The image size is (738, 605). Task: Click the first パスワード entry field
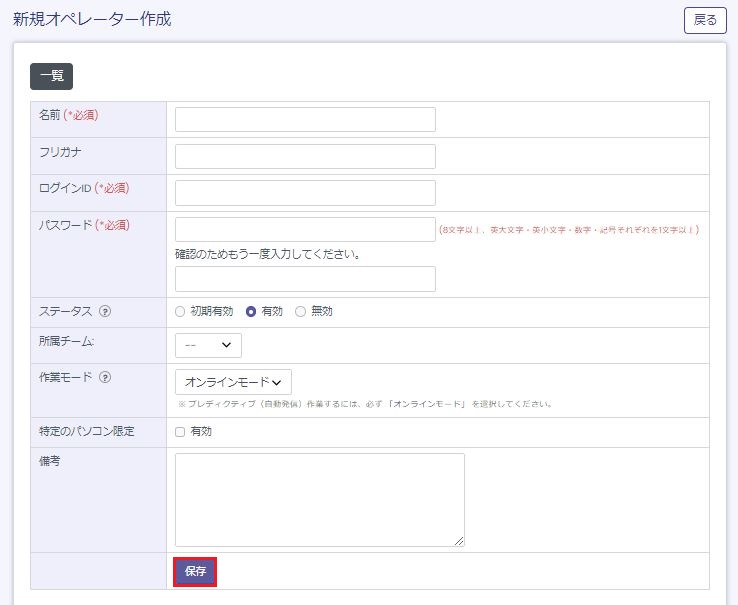coord(305,230)
